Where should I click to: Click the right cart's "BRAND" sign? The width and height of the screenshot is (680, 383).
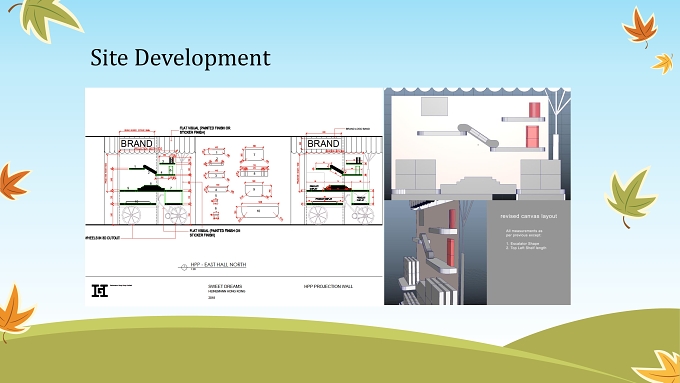323,144
